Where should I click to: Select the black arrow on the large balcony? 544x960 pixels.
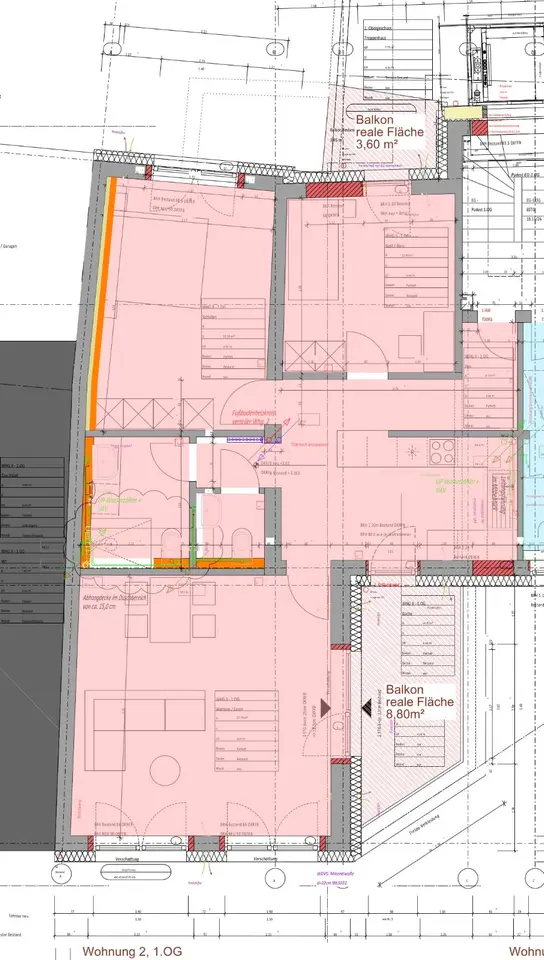pos(367,708)
